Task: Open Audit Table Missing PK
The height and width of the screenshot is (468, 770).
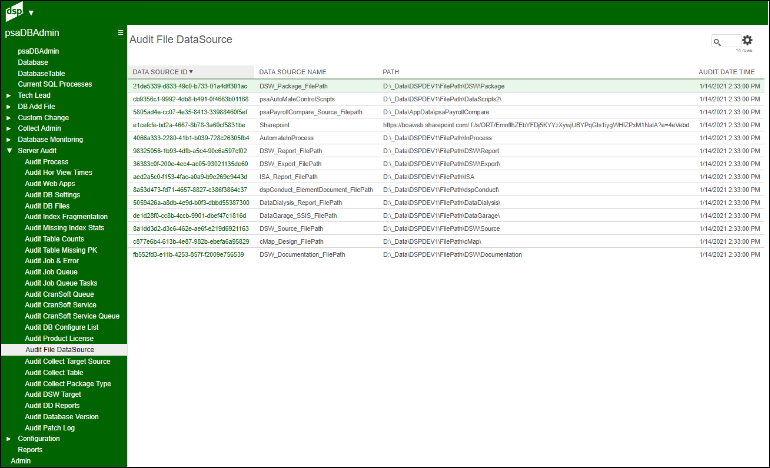Action: click(61, 250)
